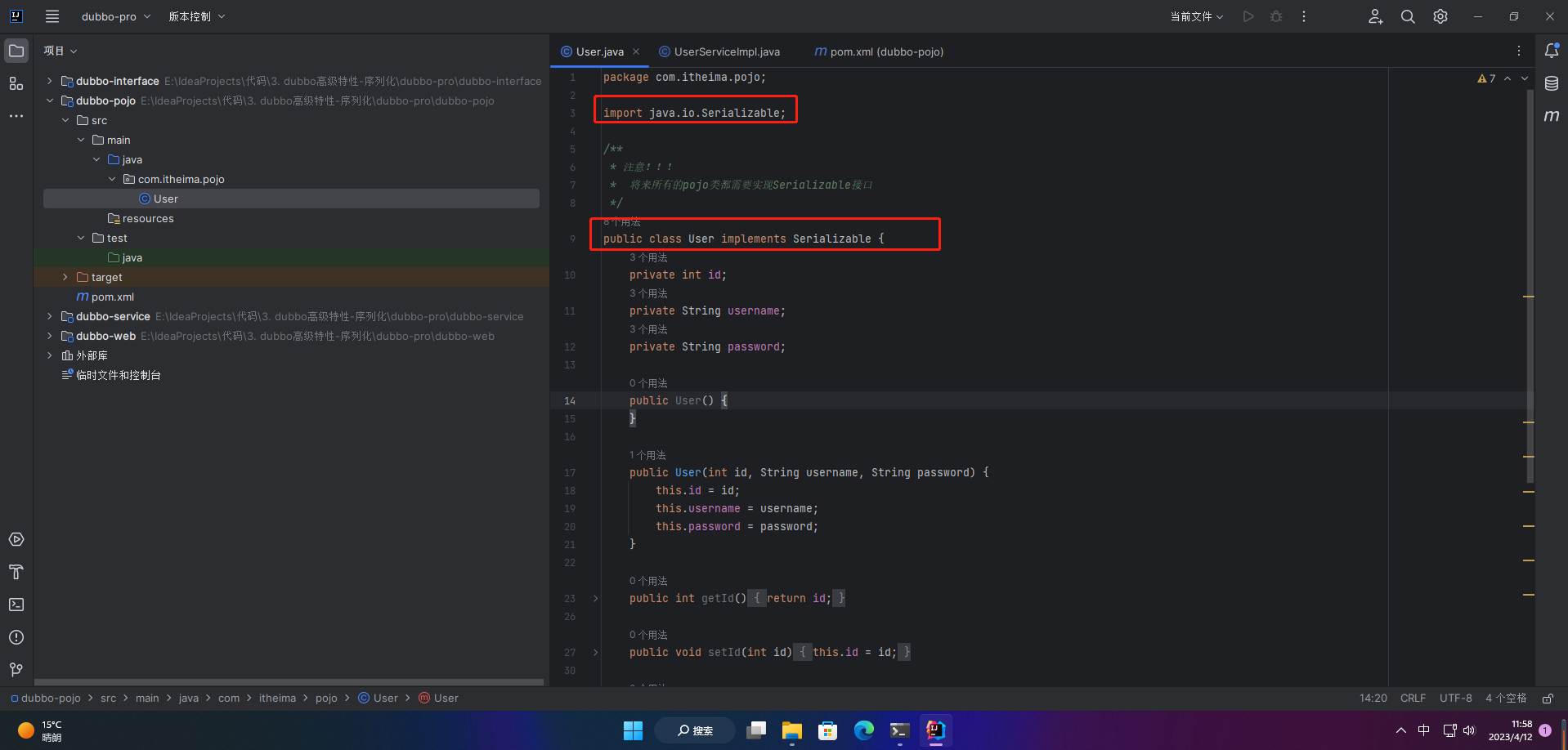
Task: Open terminal app from taskbar
Action: point(900,730)
